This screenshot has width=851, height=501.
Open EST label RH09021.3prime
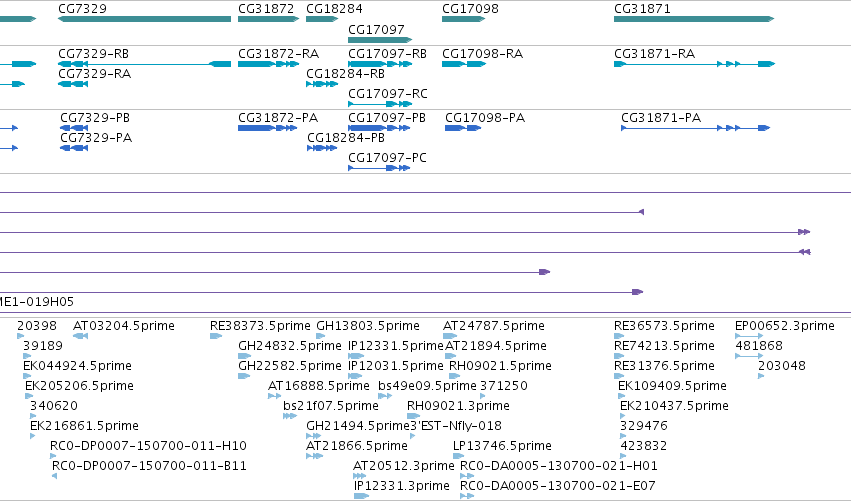pos(458,406)
